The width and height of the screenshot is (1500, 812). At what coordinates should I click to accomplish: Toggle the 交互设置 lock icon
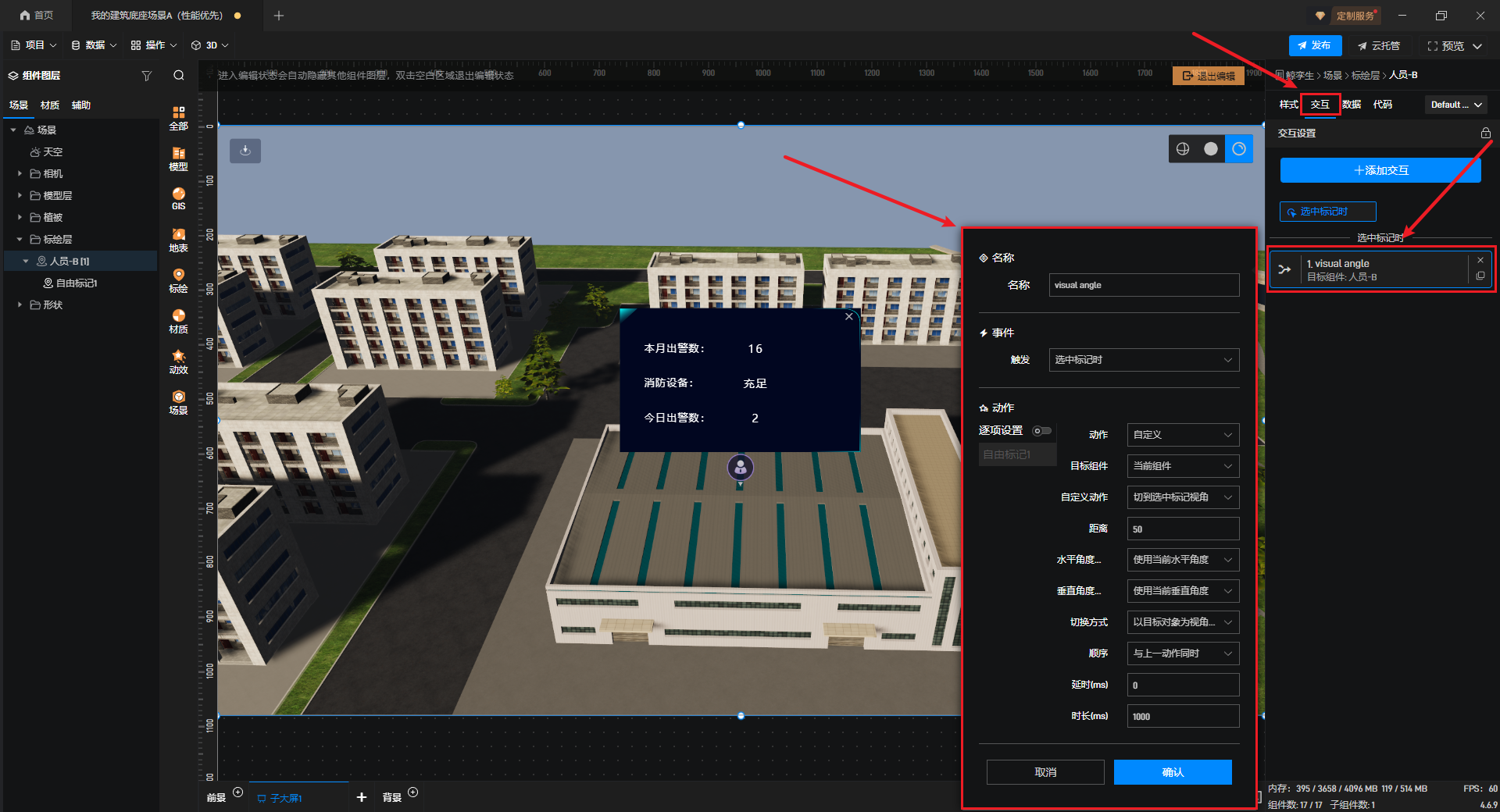tap(1485, 134)
